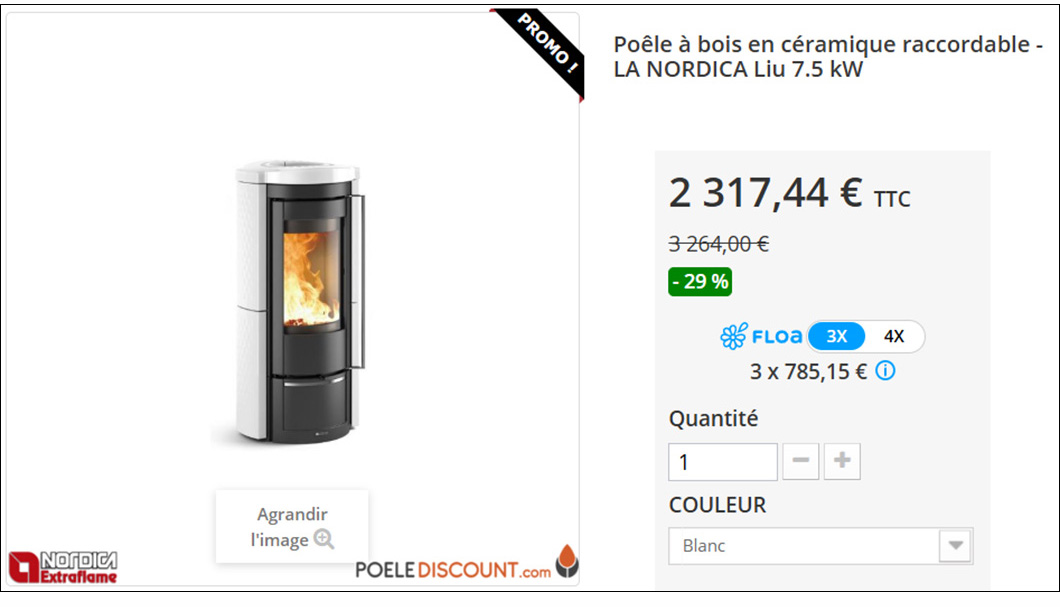Select the 3X payment option

coord(836,336)
